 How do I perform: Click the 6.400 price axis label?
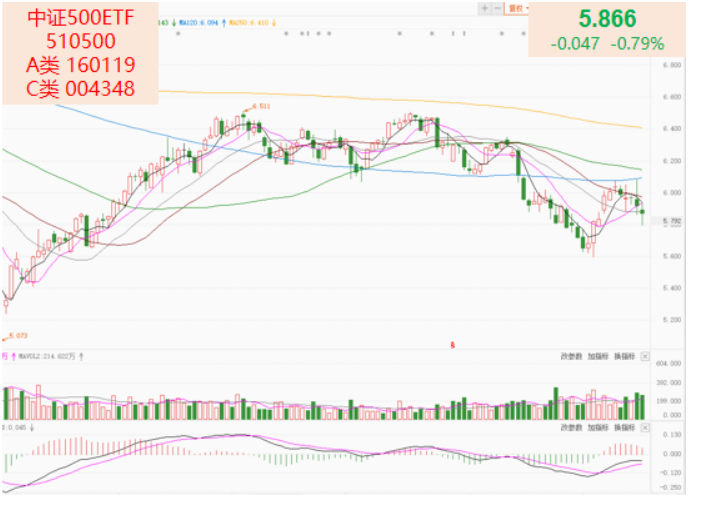[x=672, y=129]
